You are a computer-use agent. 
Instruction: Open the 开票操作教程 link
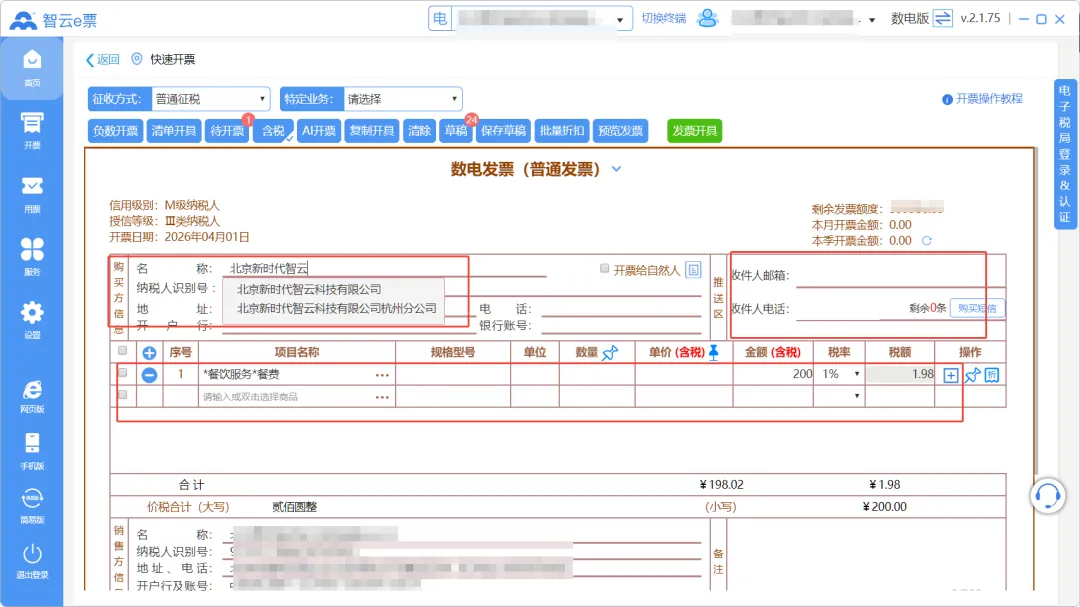982,99
